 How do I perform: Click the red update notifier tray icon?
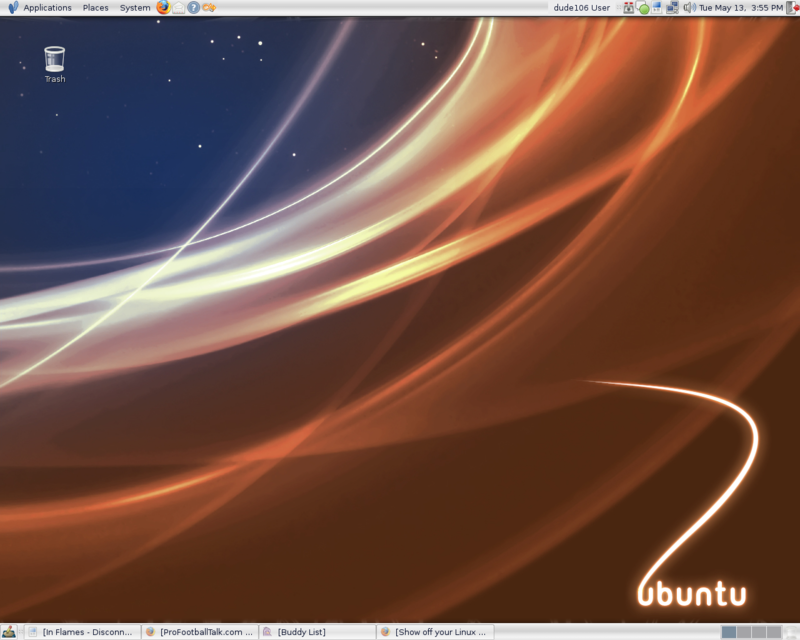[x=629, y=8]
